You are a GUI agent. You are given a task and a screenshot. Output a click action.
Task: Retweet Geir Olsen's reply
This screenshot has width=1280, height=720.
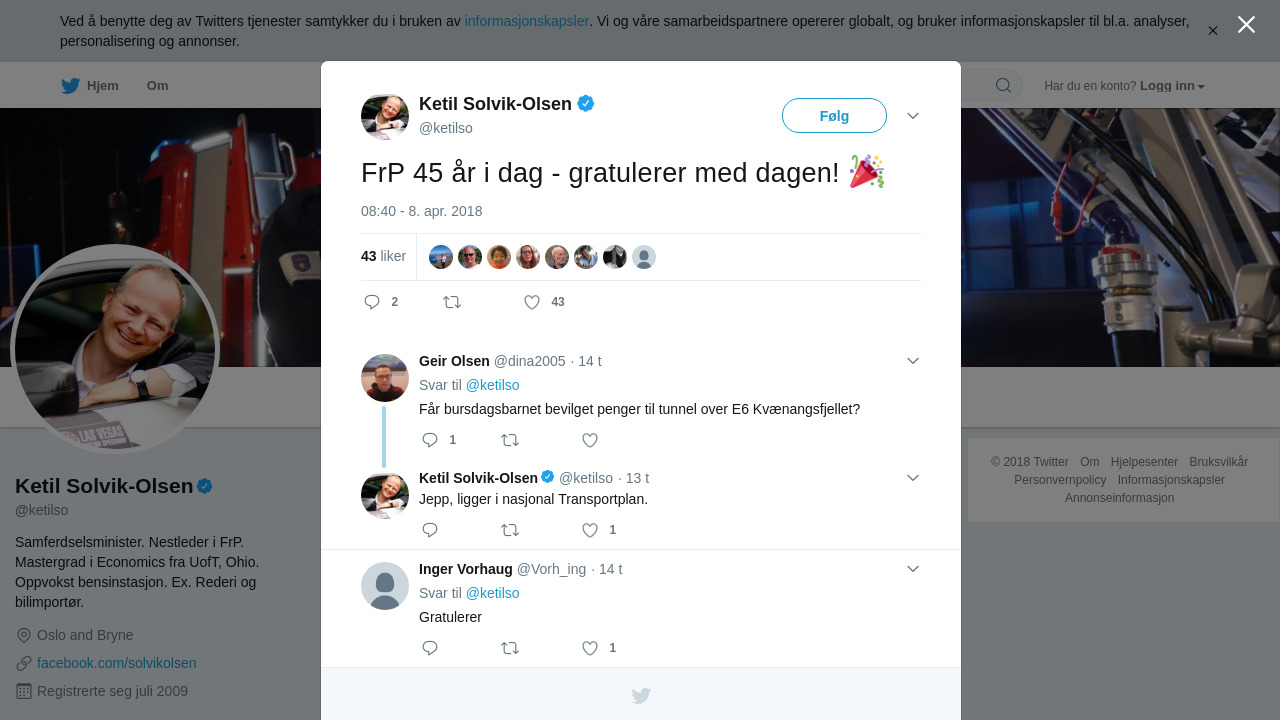coord(510,440)
